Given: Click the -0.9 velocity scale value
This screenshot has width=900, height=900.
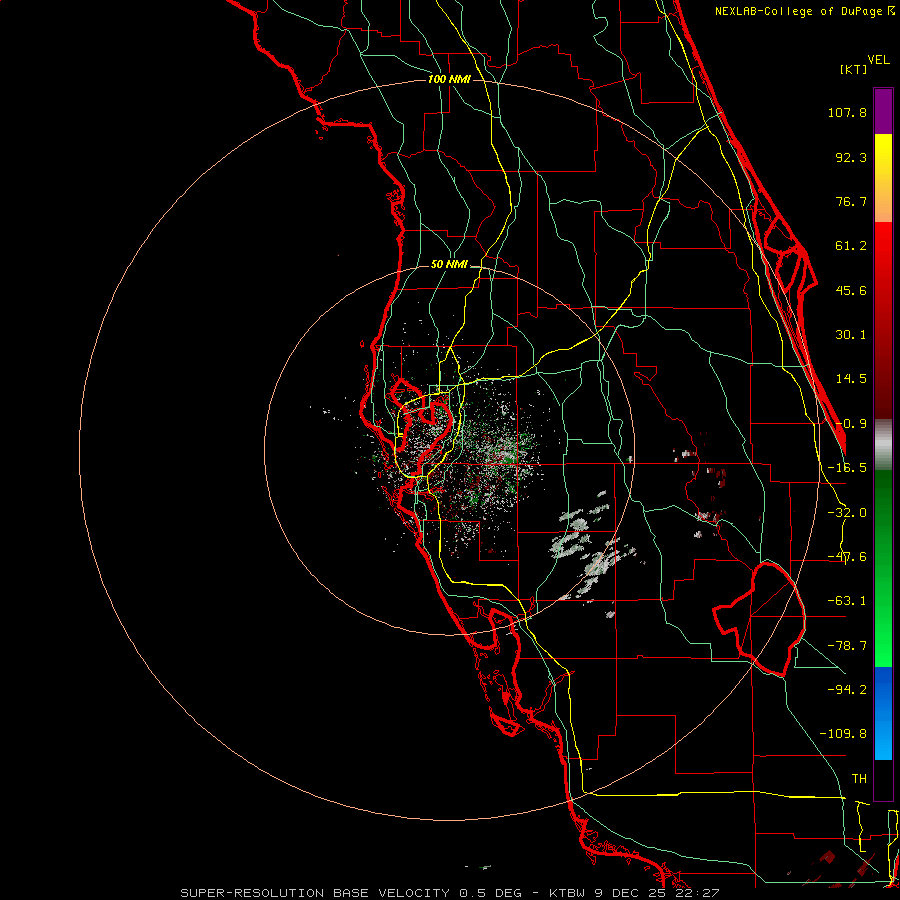Looking at the screenshot, I should click(851, 424).
